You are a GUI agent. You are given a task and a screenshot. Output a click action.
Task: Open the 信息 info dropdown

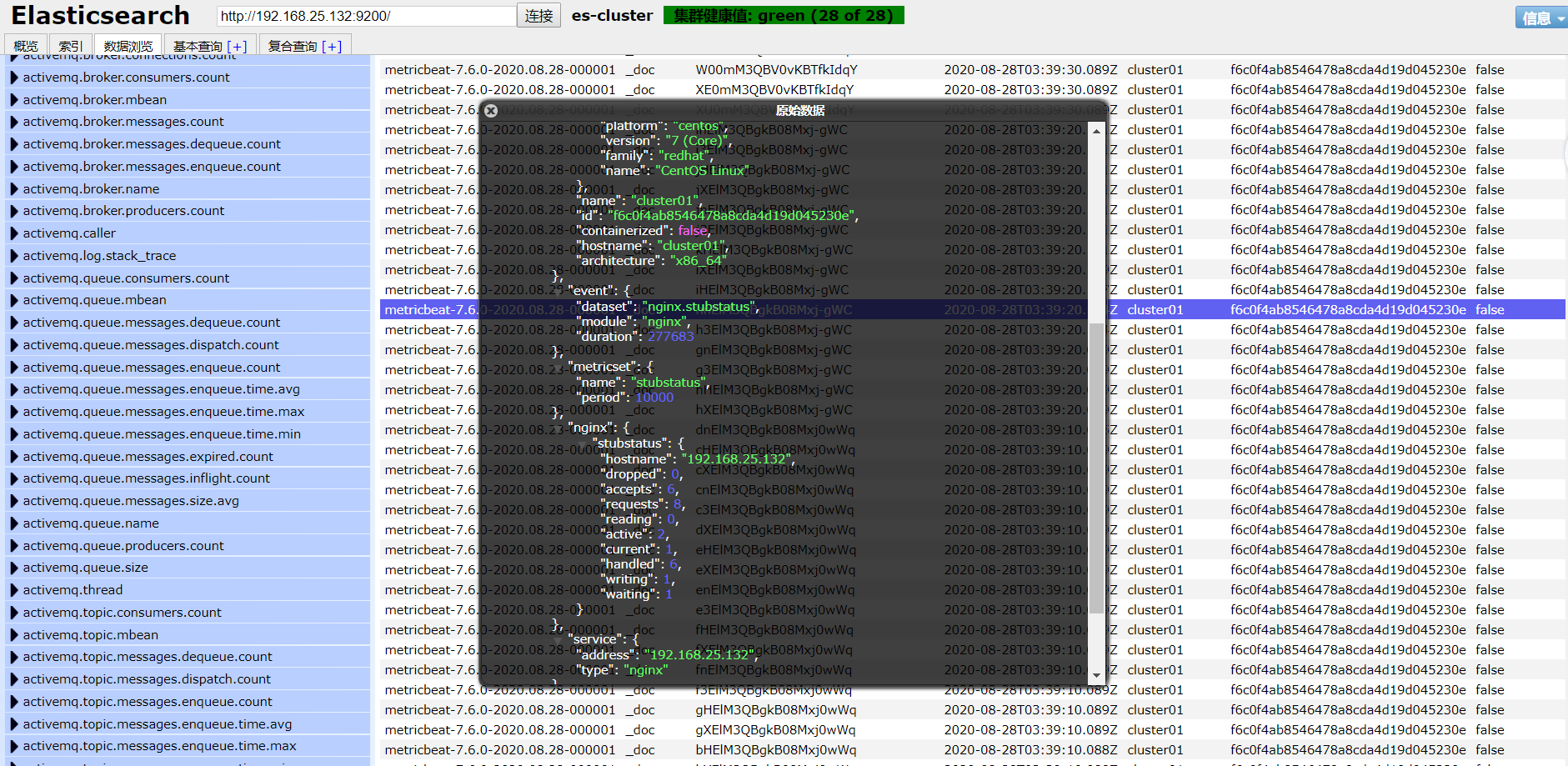[x=1541, y=18]
